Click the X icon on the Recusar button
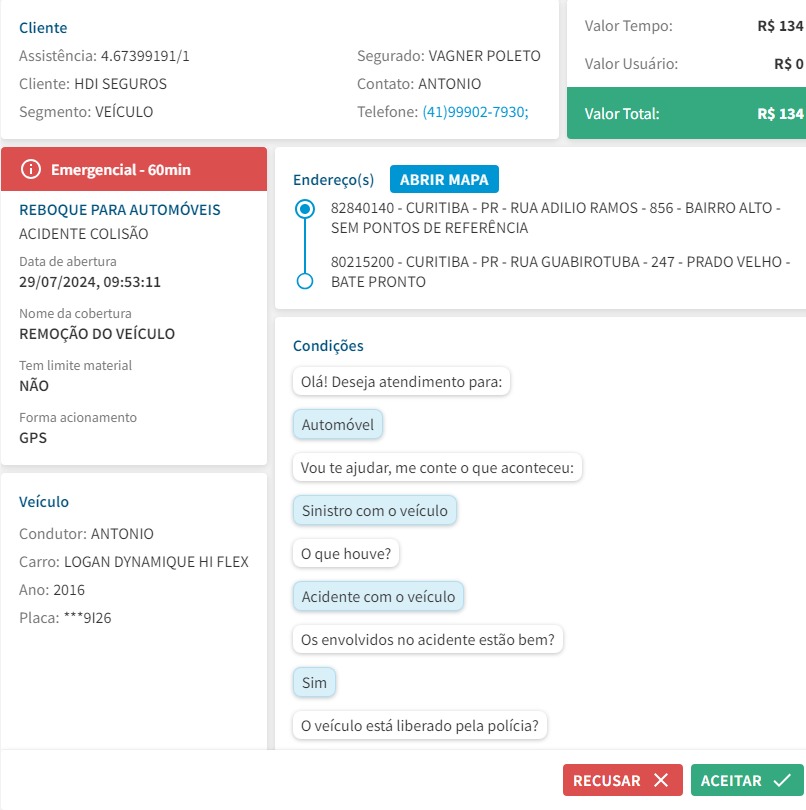806x810 pixels. click(661, 780)
